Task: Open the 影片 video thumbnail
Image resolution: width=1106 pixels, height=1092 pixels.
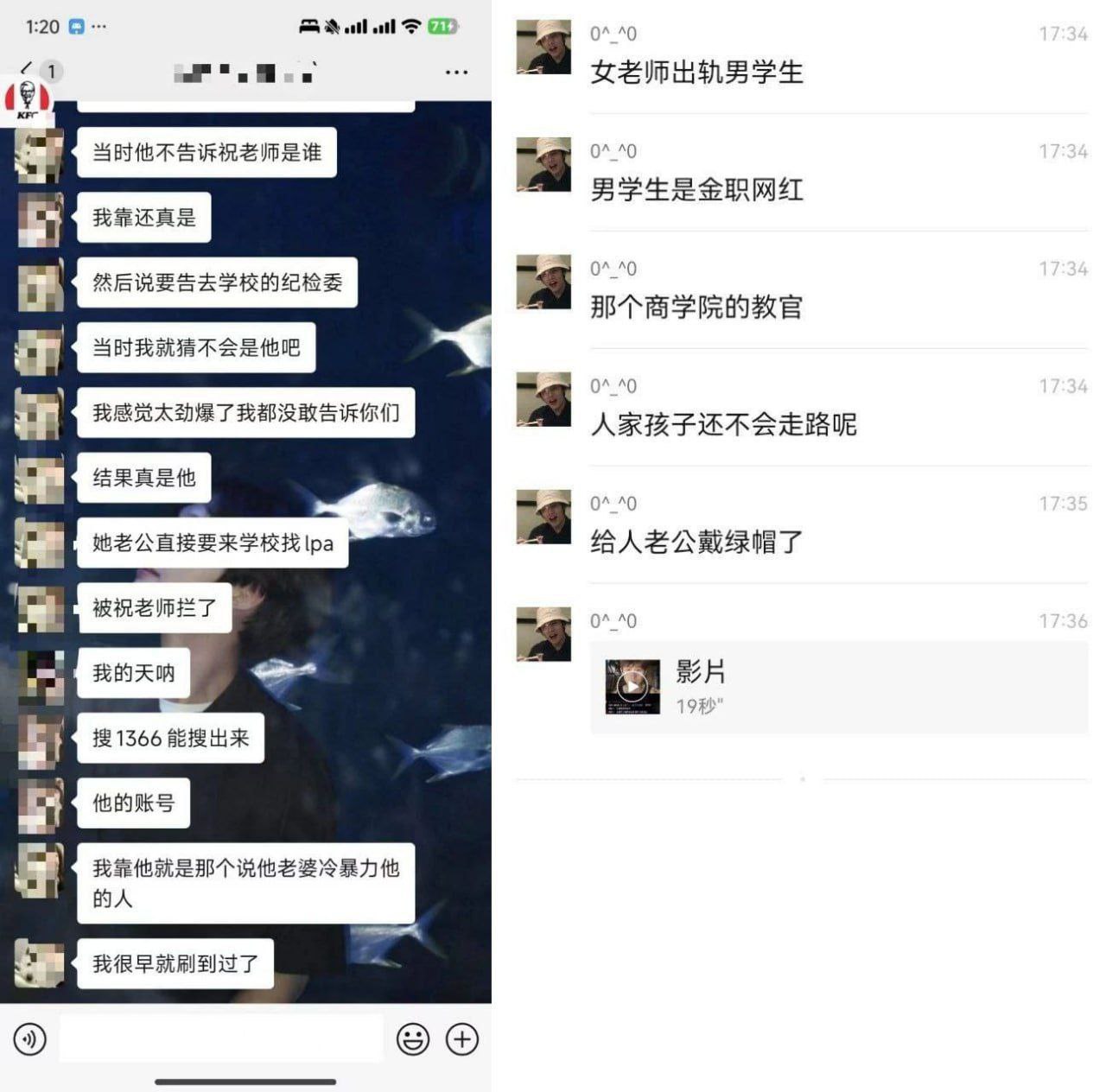Action: coord(632,687)
